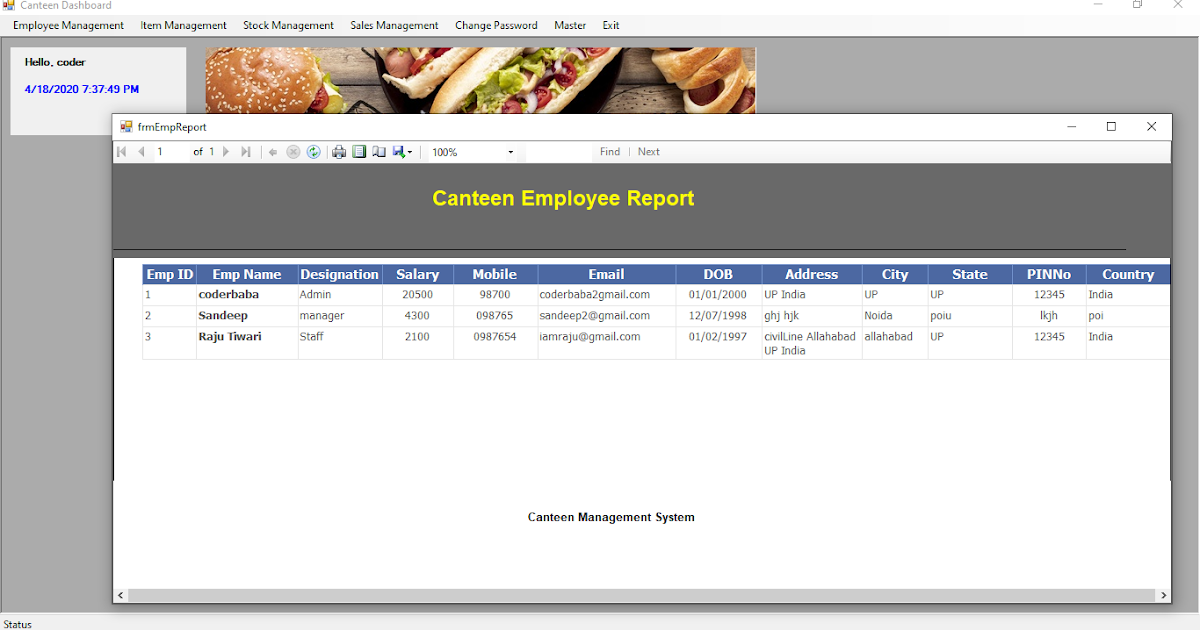Image resolution: width=1200 pixels, height=630 pixels.
Task: Select the Print Layout view icon
Action: pos(359,151)
